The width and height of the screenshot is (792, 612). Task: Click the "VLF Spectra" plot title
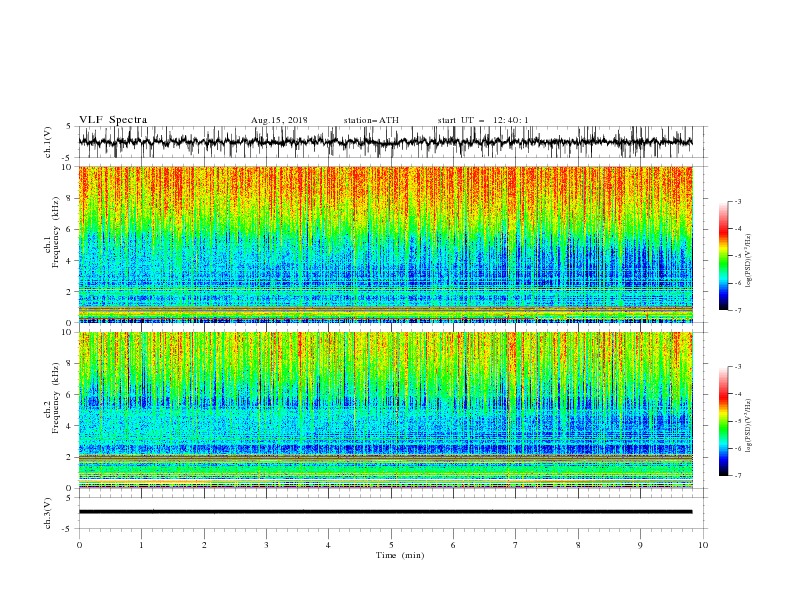click(x=113, y=120)
